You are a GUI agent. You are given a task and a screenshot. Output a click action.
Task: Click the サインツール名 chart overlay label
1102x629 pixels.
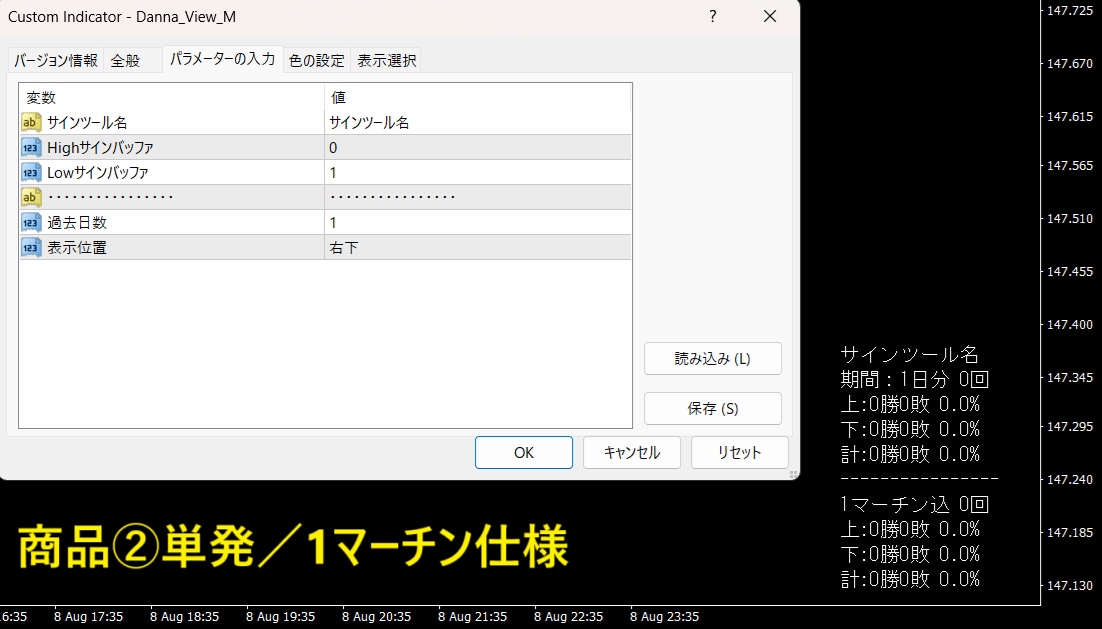coord(909,354)
